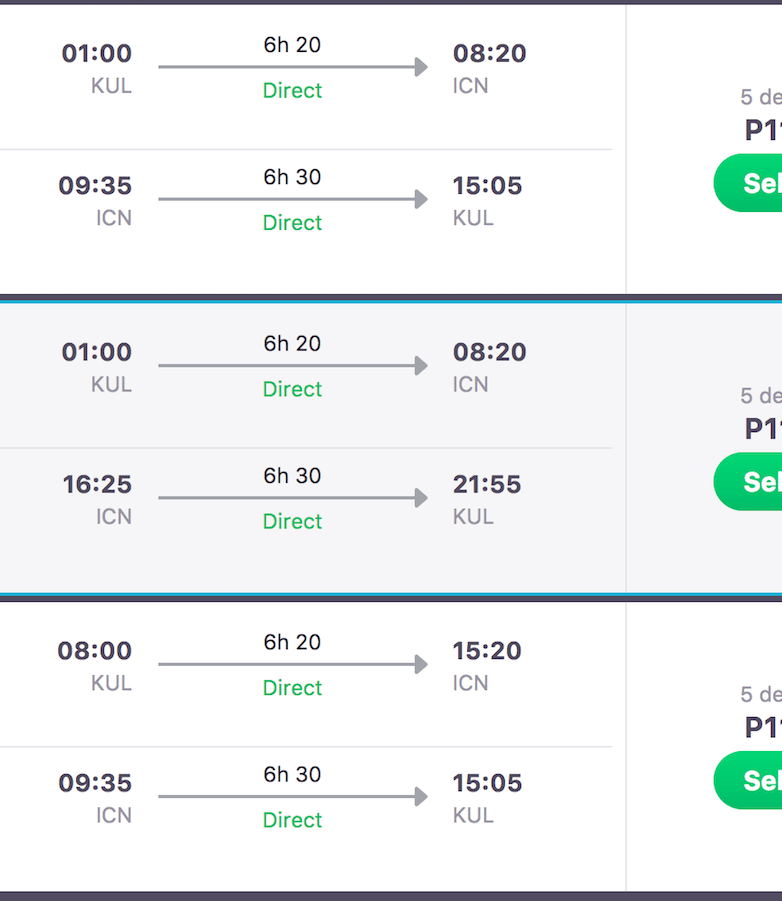The width and height of the screenshot is (782, 901).
Task: Open the deals link on the highlighted middle card
Action: pyautogui.click(x=760, y=396)
